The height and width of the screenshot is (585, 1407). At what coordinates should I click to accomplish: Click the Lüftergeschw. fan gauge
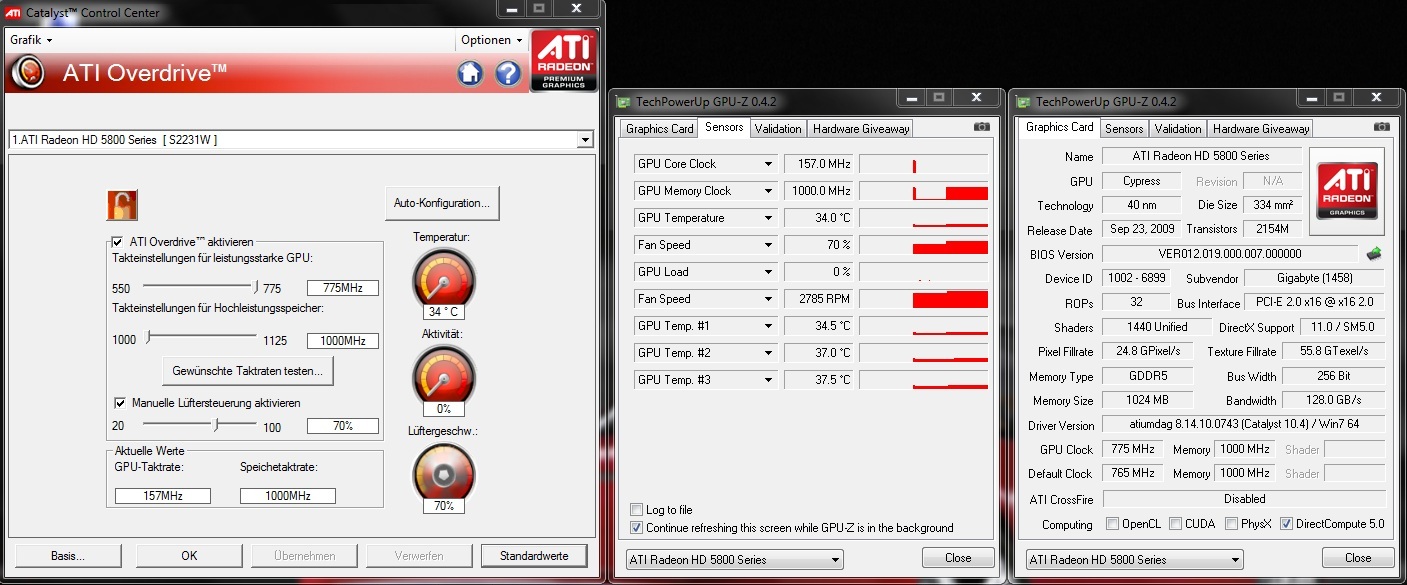tap(444, 472)
